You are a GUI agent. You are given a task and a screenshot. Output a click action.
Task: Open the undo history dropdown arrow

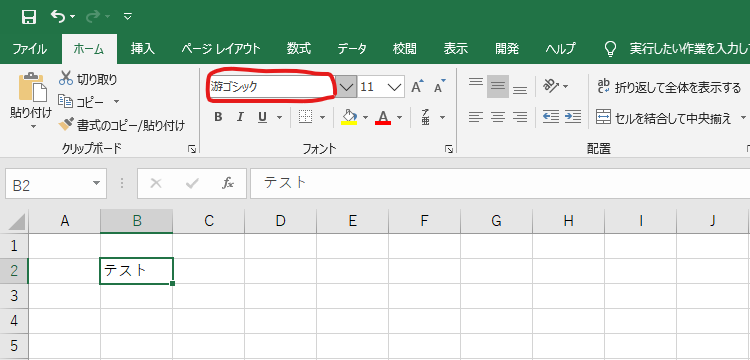click(x=72, y=17)
